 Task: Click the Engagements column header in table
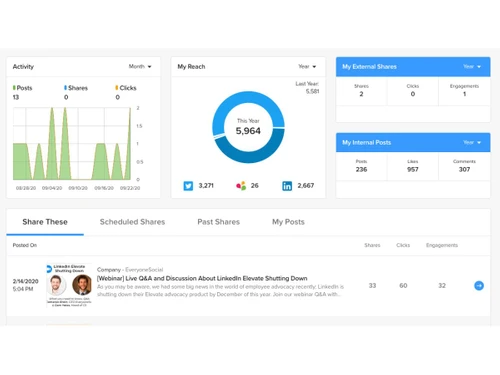442,245
